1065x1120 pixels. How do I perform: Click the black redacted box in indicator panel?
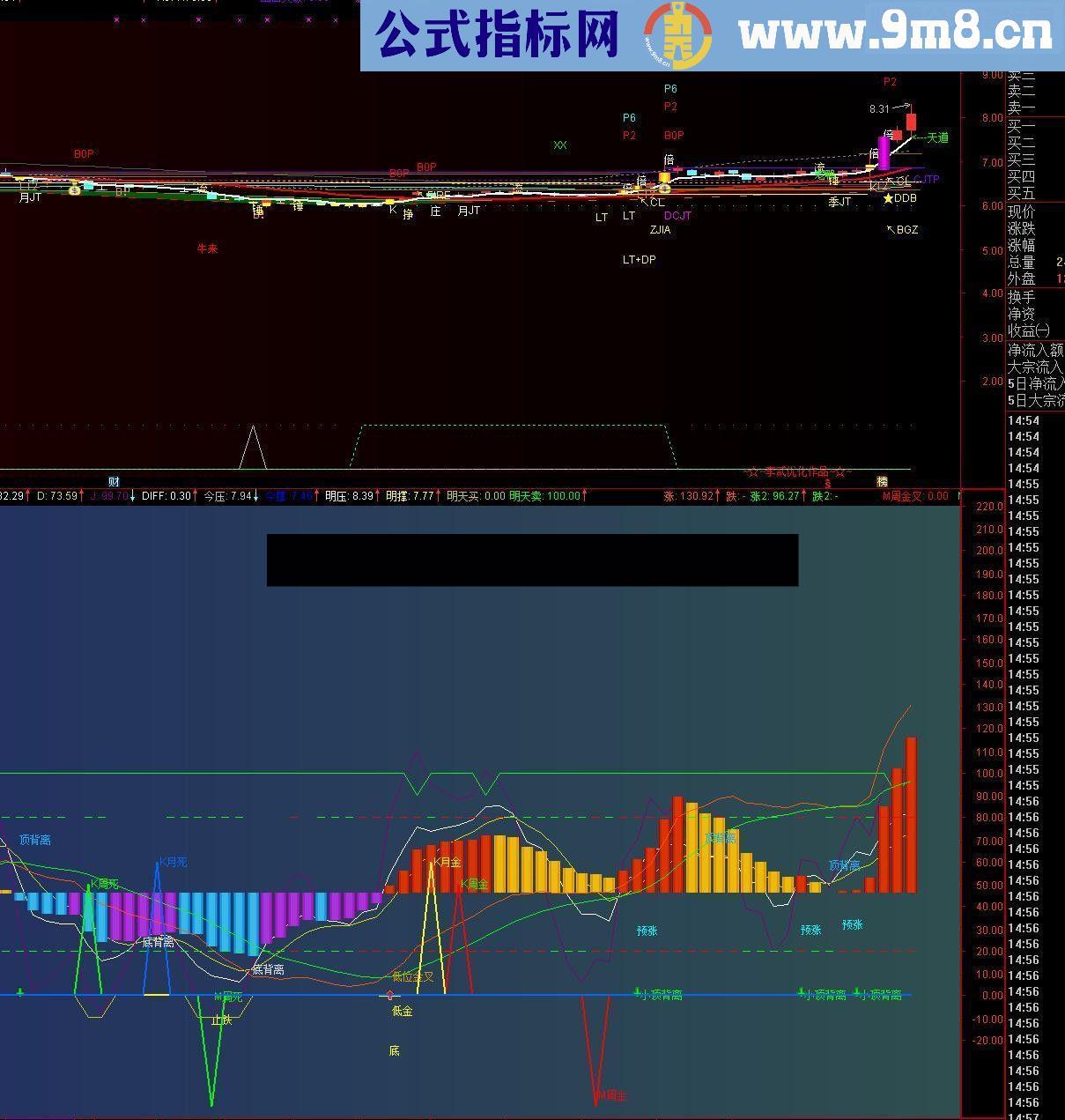pos(532,560)
